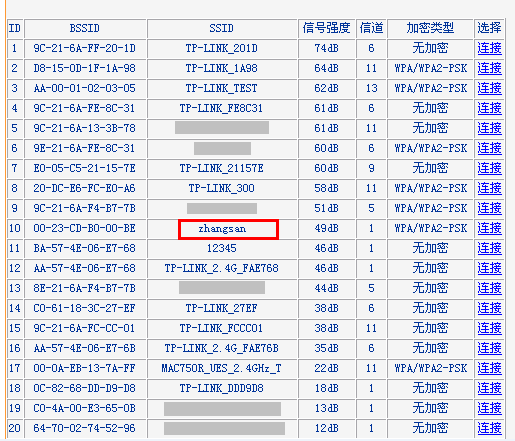This screenshot has height=441, width=515.
Task: Connect to TP-LINK_21157E network
Action: (x=489, y=168)
